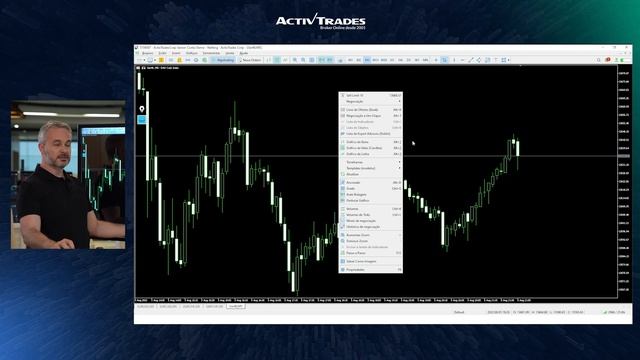This screenshot has width=640, height=360.
Task: Click the connection status indicator in status bar
Action: (615, 312)
